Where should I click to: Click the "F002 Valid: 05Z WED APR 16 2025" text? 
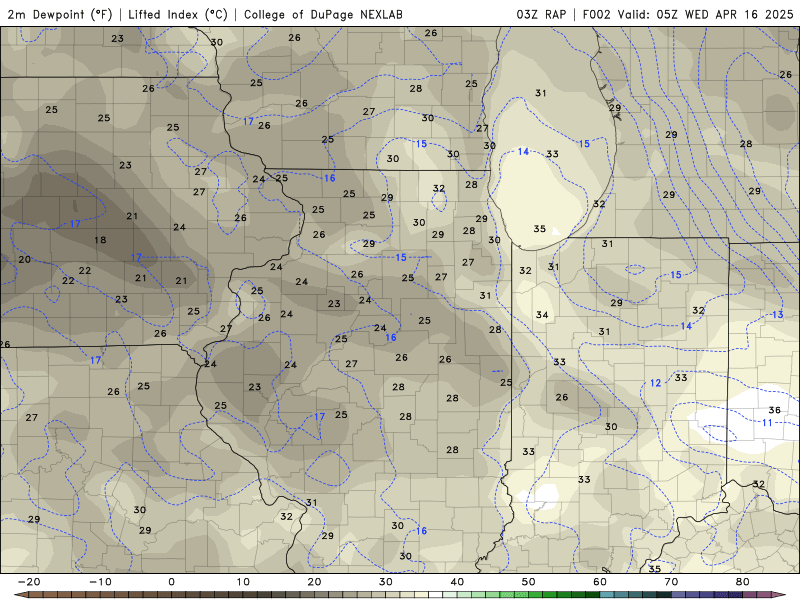pos(688,14)
